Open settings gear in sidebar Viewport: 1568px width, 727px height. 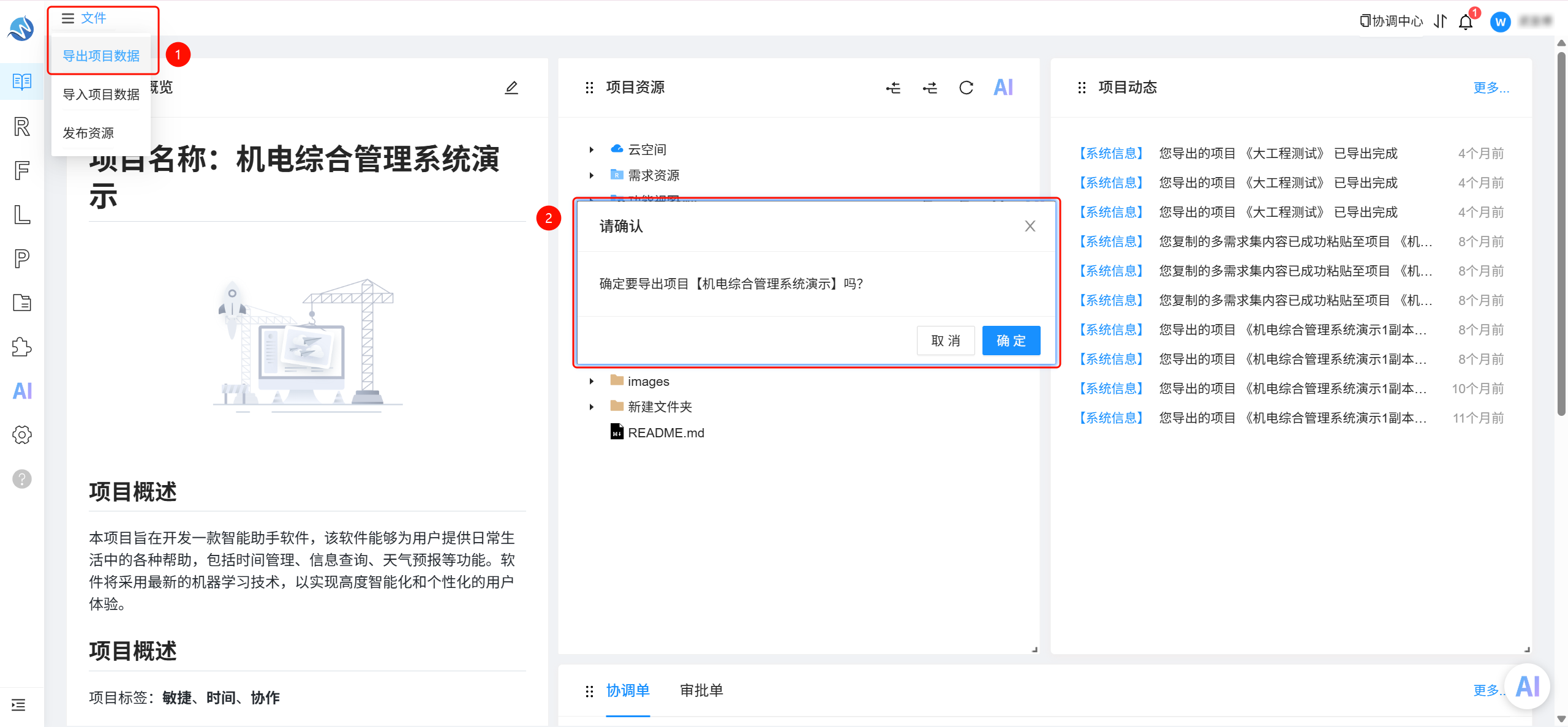(x=22, y=435)
